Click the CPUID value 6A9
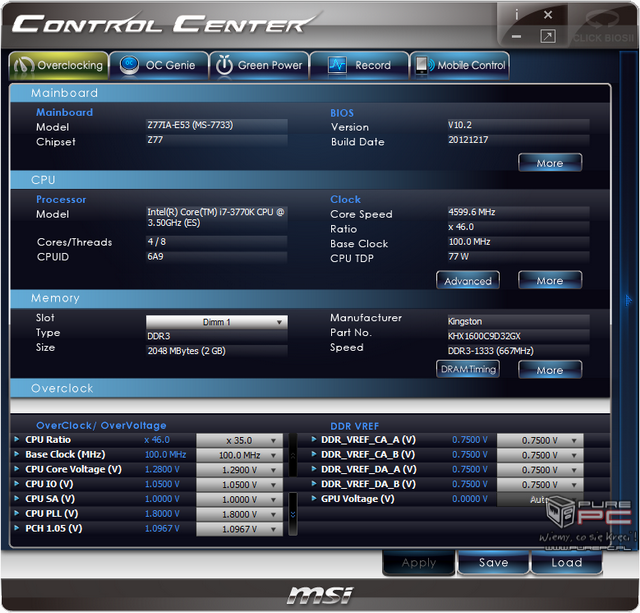 (217, 257)
